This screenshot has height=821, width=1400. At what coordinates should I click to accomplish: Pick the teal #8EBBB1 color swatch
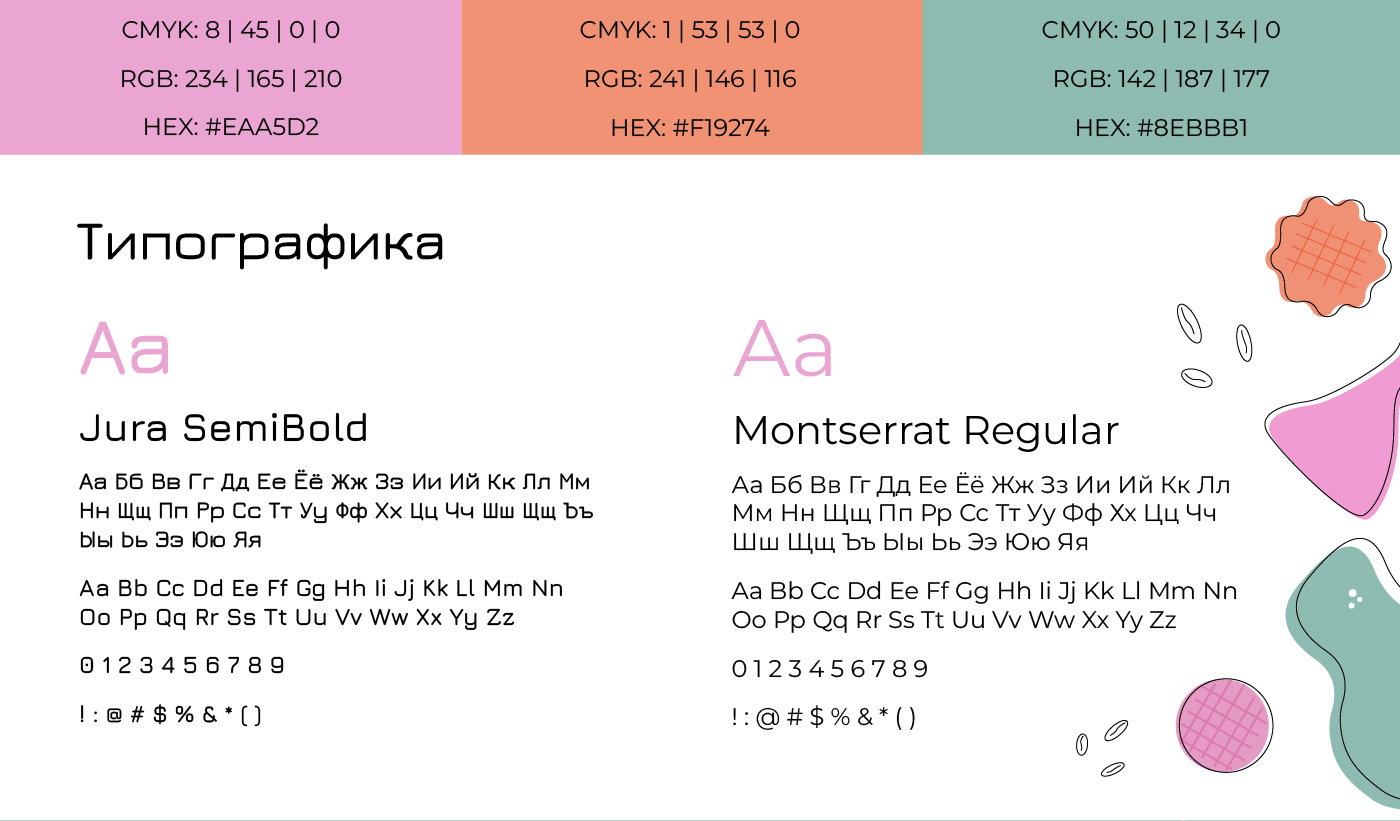pyautogui.click(x=1161, y=77)
